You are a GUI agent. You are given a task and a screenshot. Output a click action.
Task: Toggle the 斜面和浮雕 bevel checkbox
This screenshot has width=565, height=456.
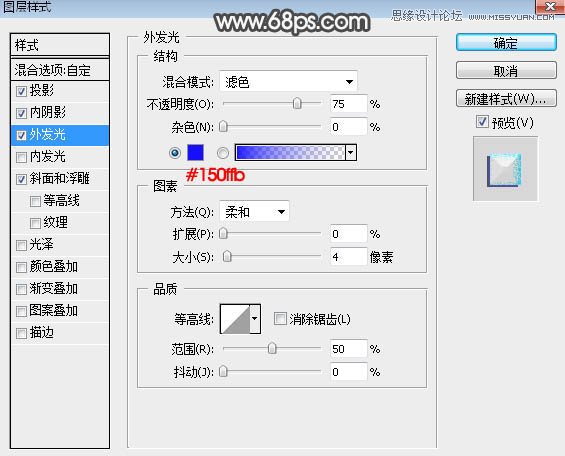(21, 179)
